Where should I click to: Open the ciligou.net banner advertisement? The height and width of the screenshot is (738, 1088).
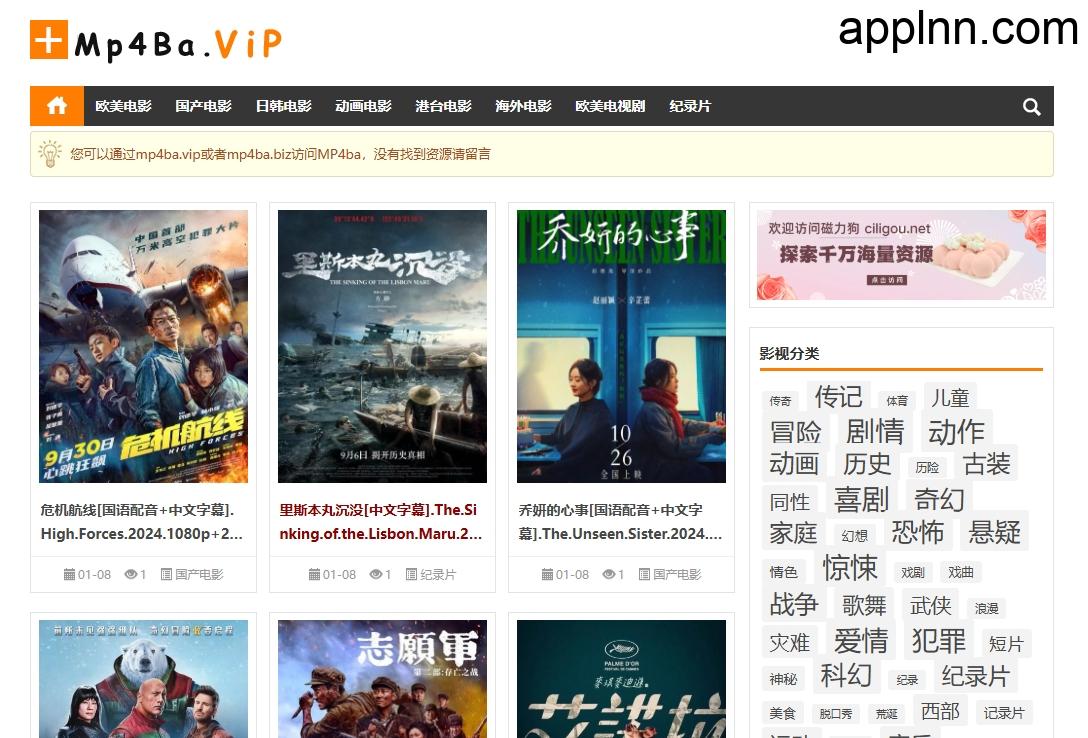click(x=900, y=255)
